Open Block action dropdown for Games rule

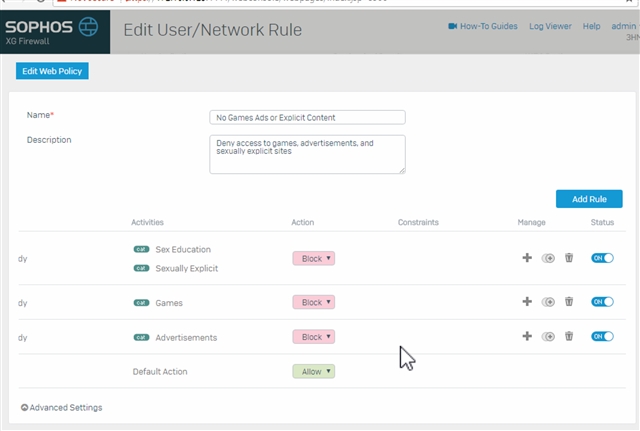point(313,302)
